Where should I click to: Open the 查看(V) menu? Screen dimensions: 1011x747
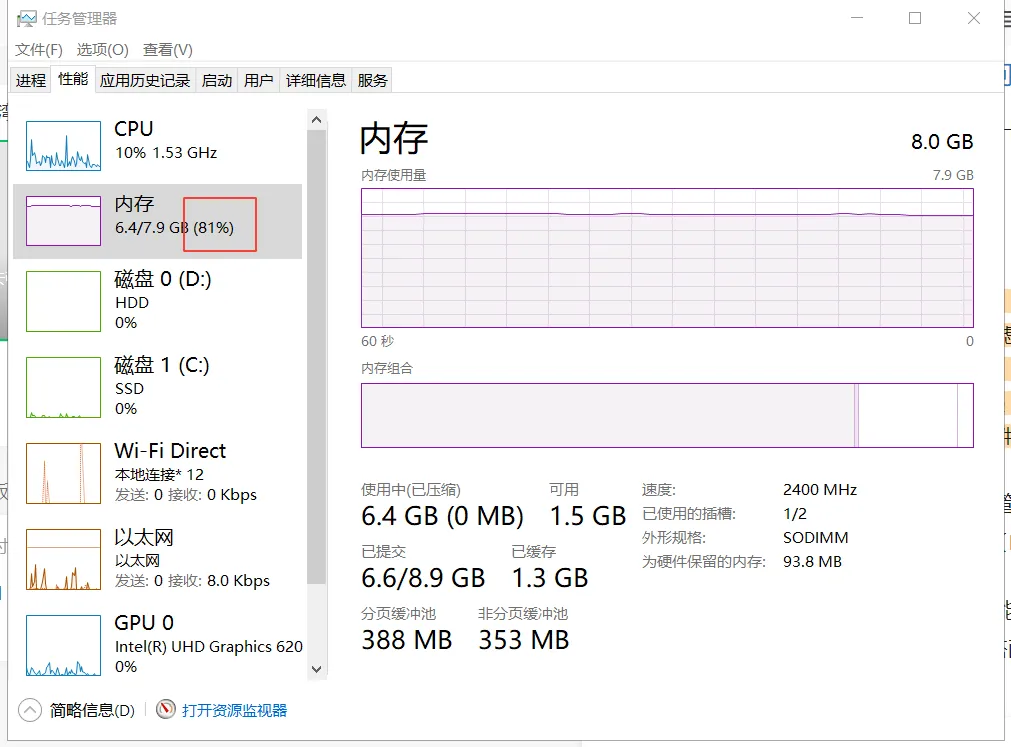point(168,50)
